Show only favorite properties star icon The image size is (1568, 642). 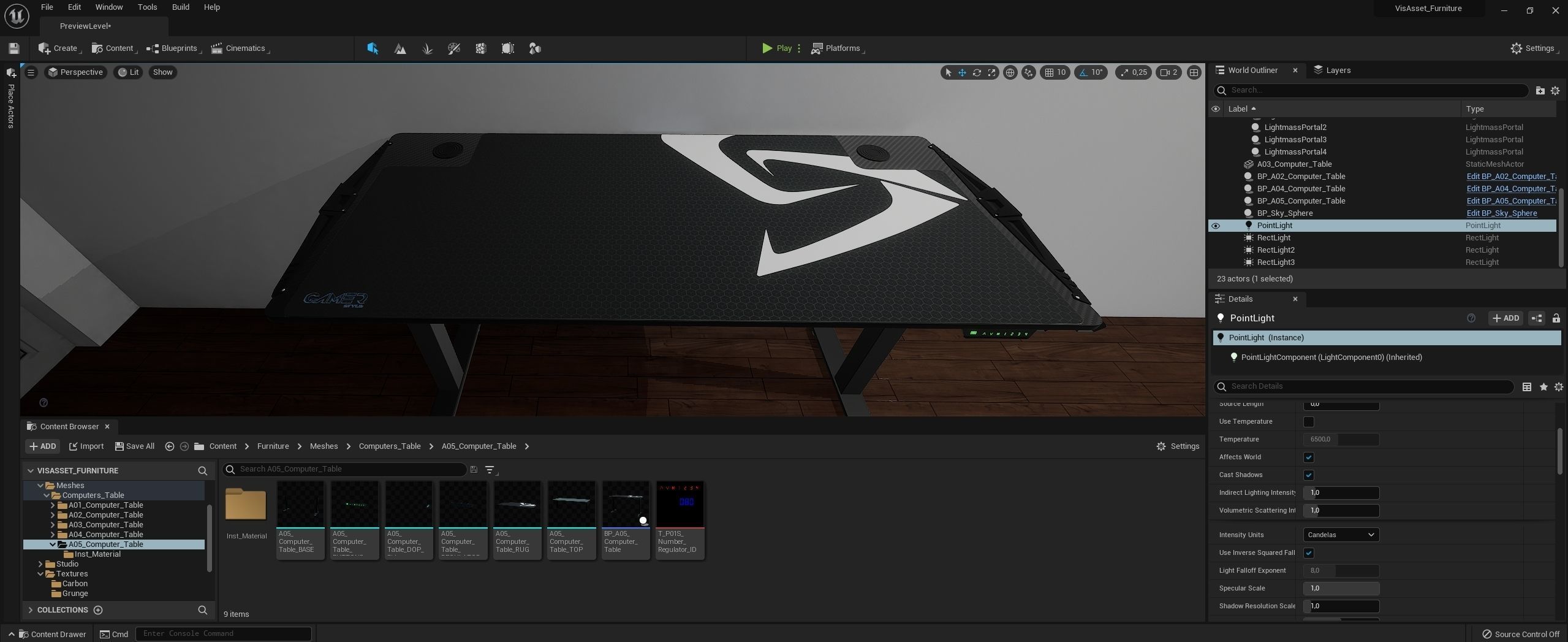point(1543,387)
